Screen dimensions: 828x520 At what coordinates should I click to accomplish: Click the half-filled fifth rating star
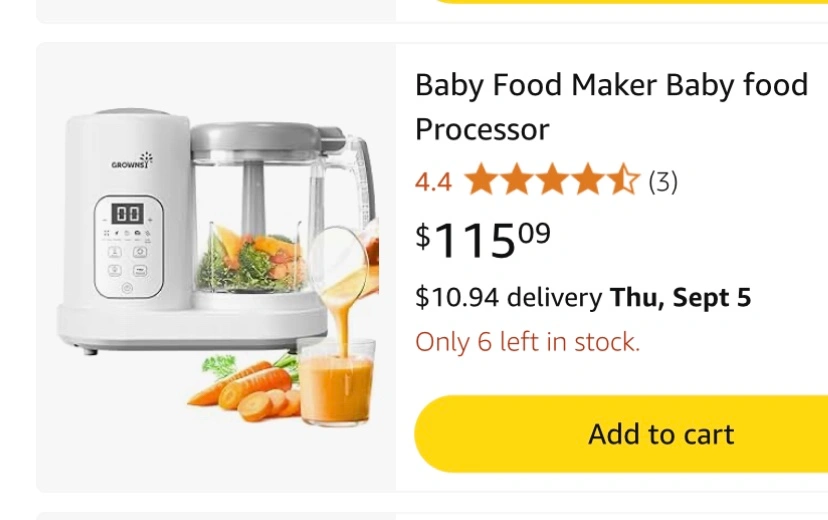[x=624, y=180]
